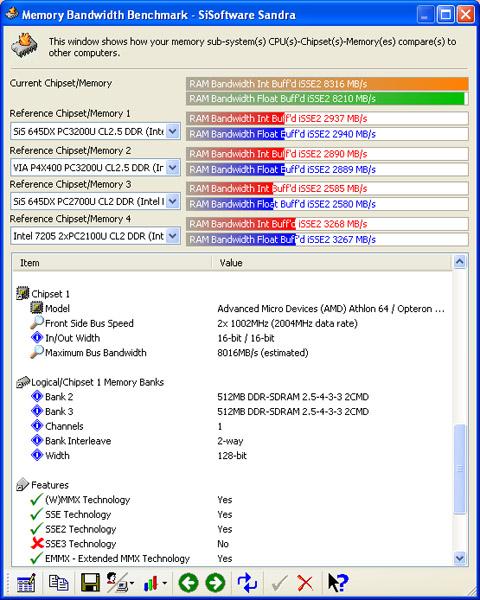Viewport: 480px width, 600px height.
Task: Click info icon beside Bank 3
Action: pyautogui.click(x=37, y=411)
